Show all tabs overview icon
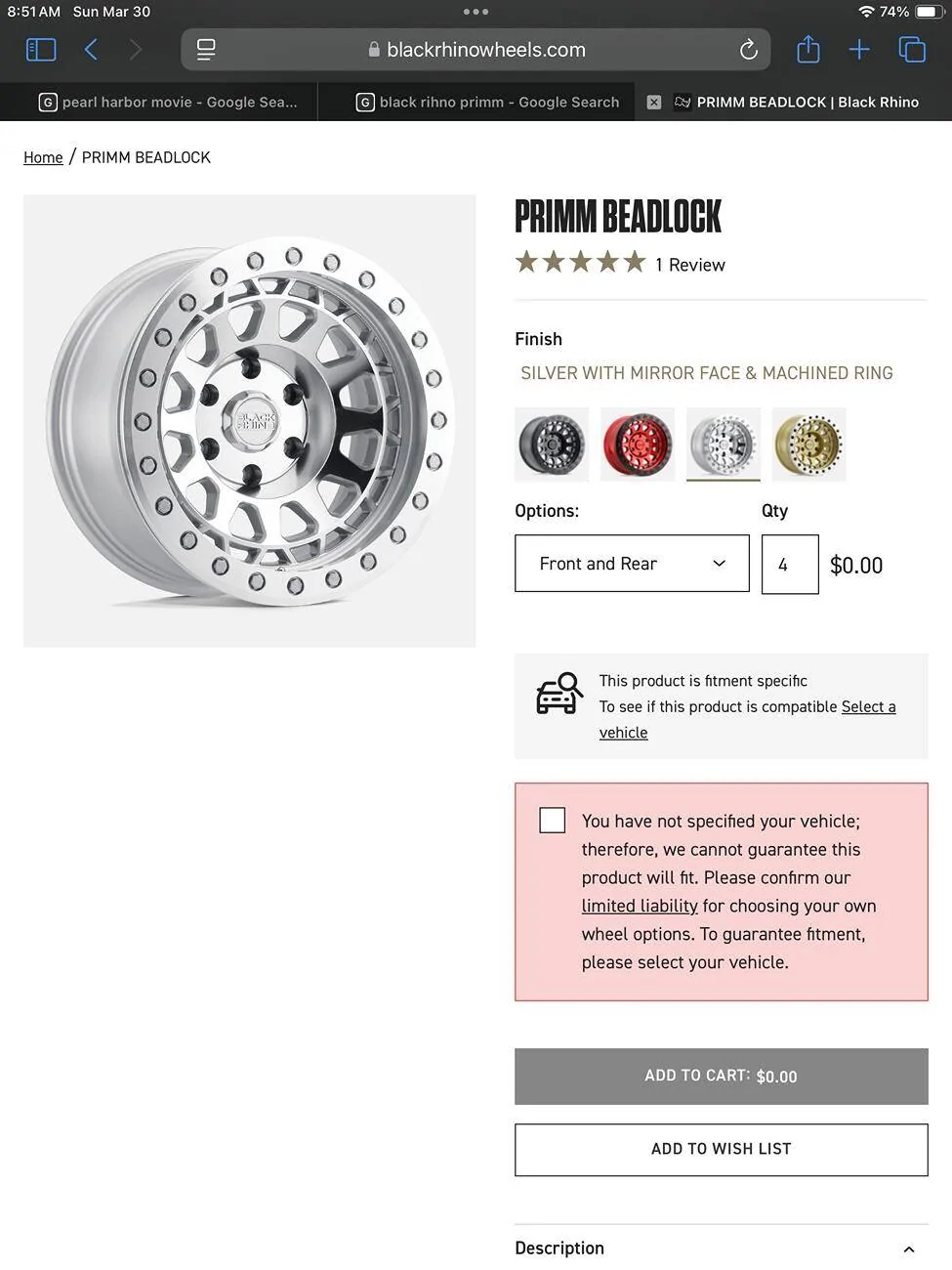Screen dimensions: 952x1270 pyautogui.click(x=912, y=50)
